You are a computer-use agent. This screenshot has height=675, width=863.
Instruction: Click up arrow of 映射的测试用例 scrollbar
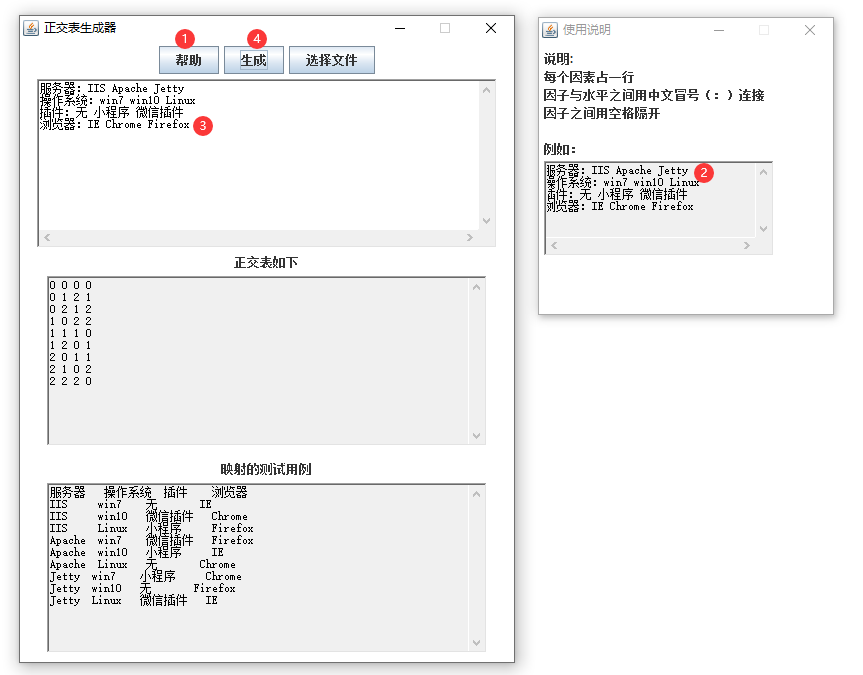(477, 494)
